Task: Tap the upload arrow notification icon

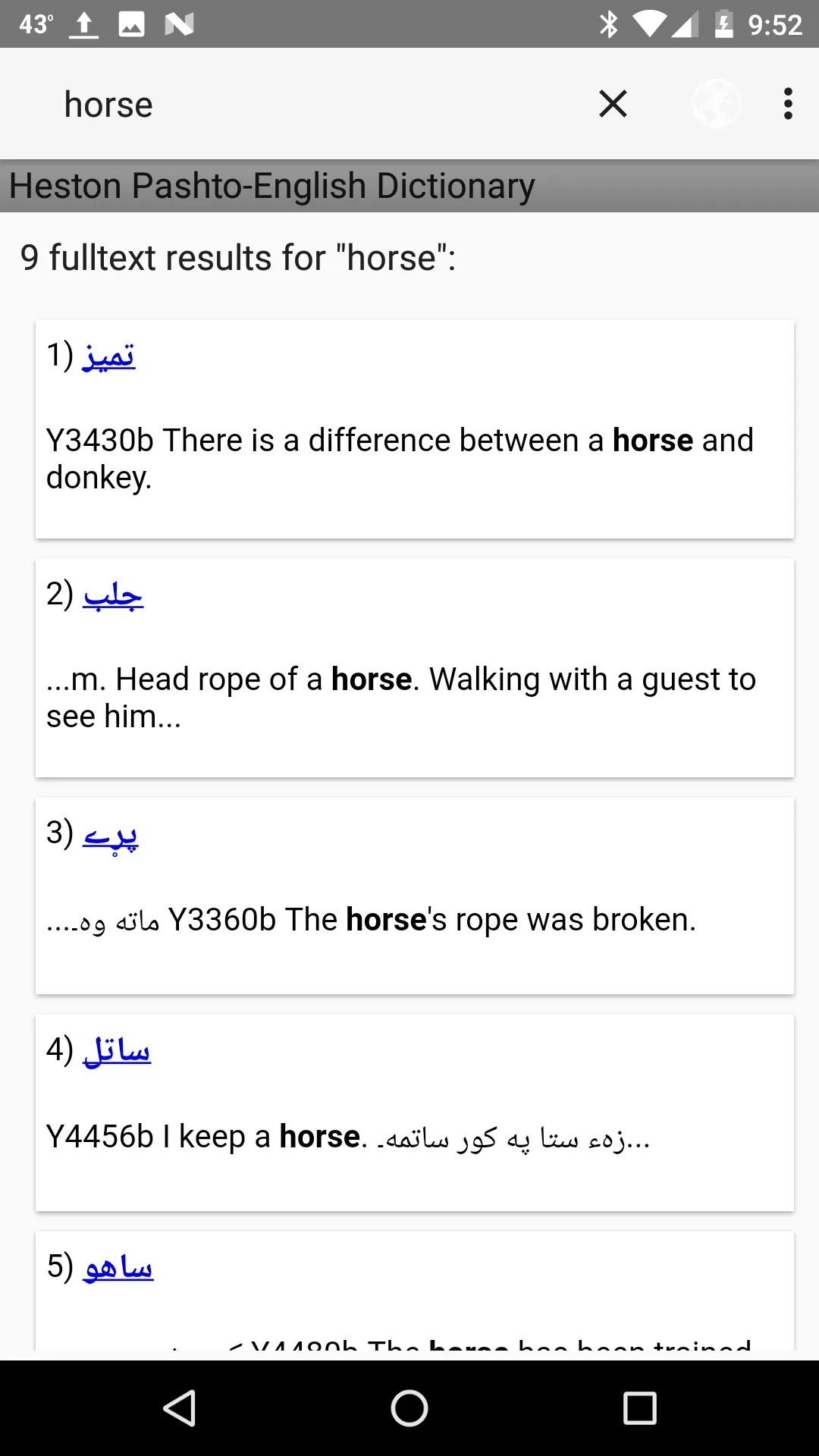Action: 84,24
